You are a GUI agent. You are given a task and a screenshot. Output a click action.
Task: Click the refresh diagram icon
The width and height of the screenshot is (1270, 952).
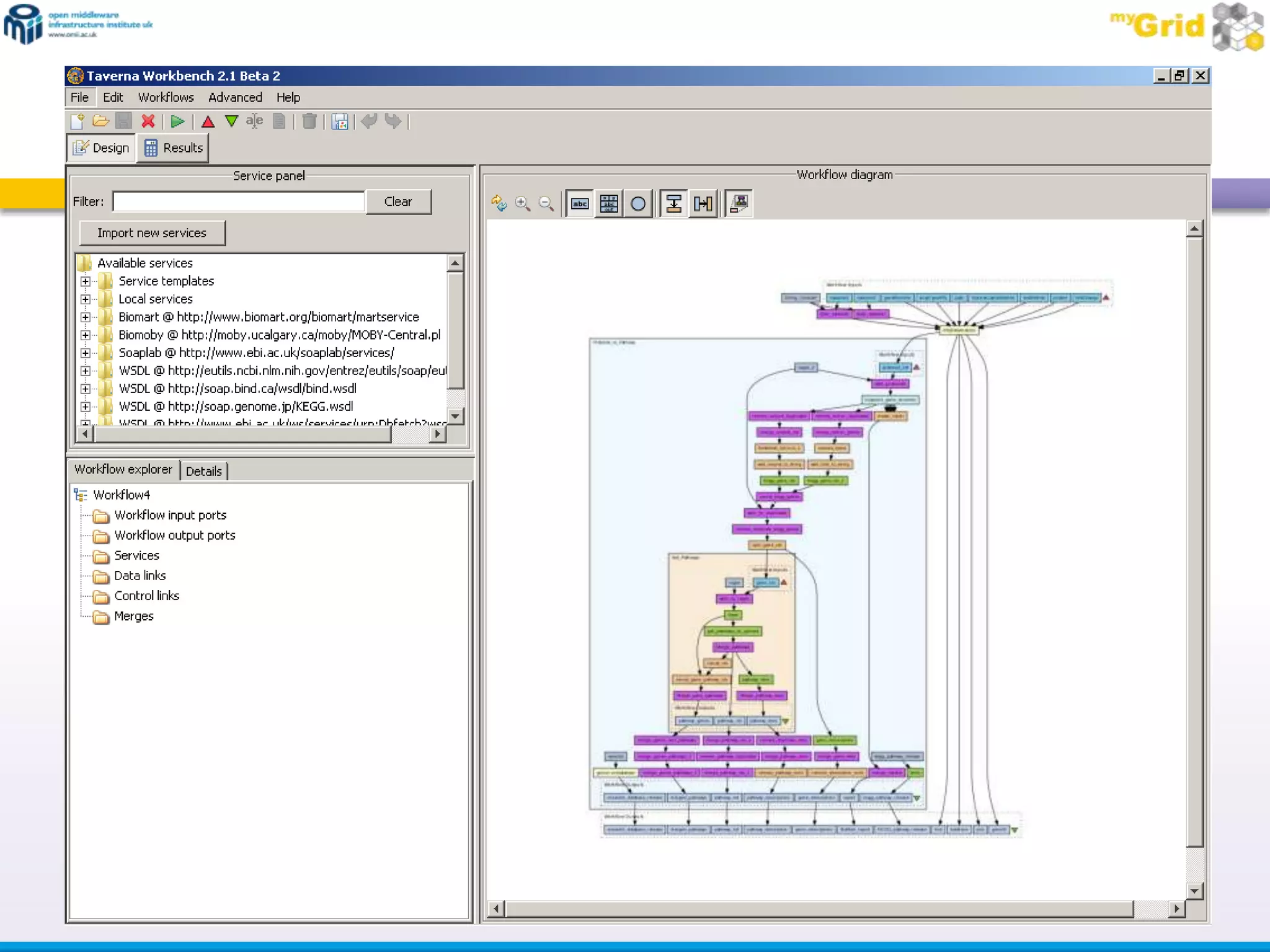point(499,203)
